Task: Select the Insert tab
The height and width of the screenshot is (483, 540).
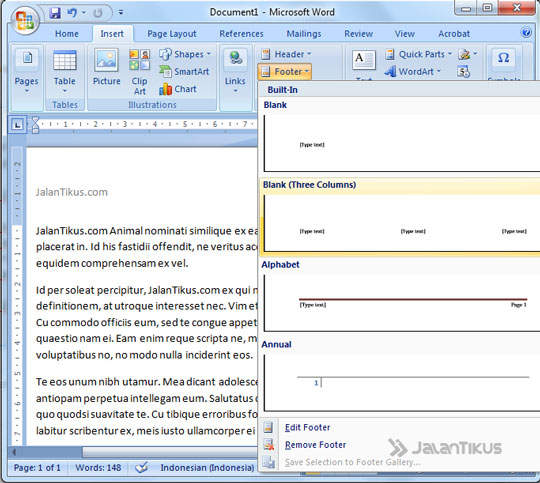Action: coord(112,34)
